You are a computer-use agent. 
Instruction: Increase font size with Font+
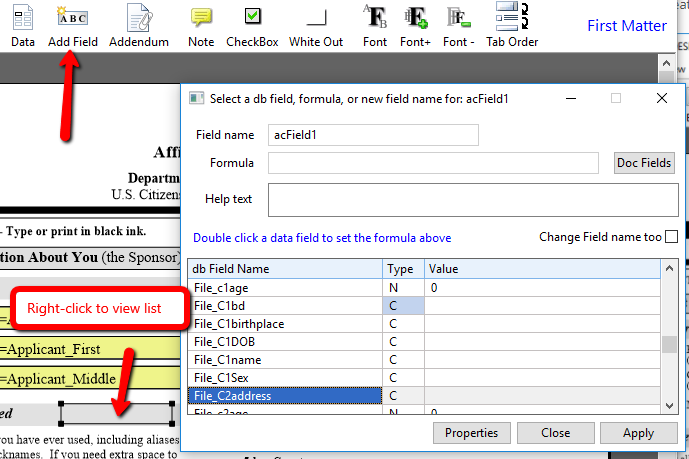pos(415,25)
